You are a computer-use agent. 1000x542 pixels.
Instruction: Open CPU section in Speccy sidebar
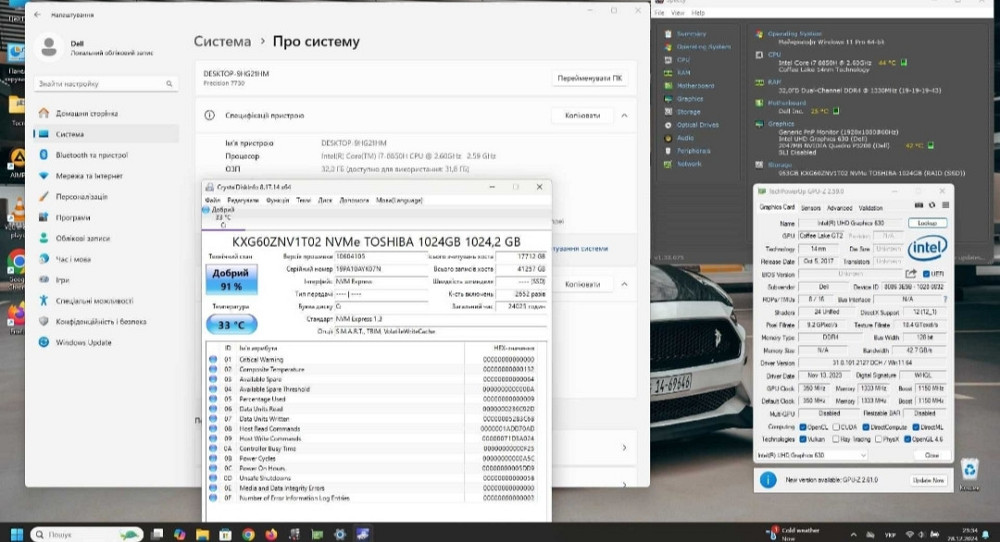tap(683, 60)
